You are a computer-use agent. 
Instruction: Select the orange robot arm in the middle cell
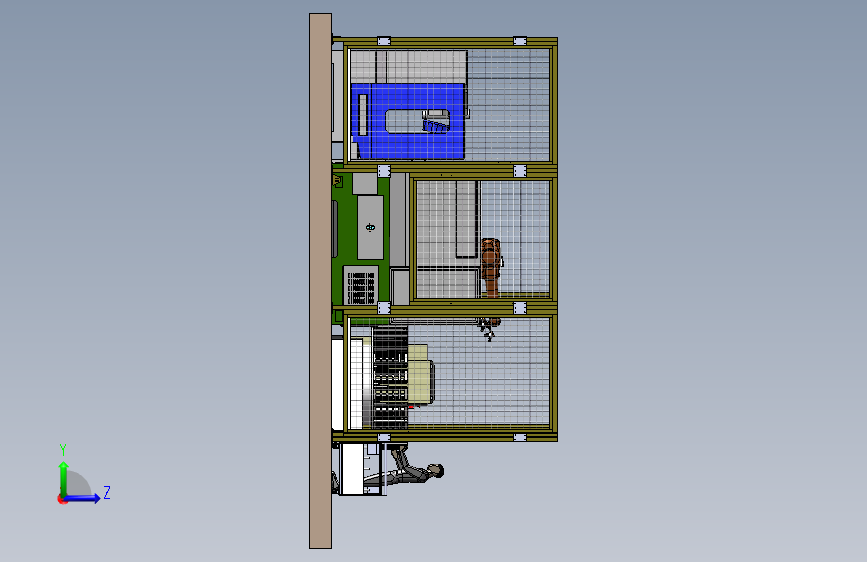(491, 267)
